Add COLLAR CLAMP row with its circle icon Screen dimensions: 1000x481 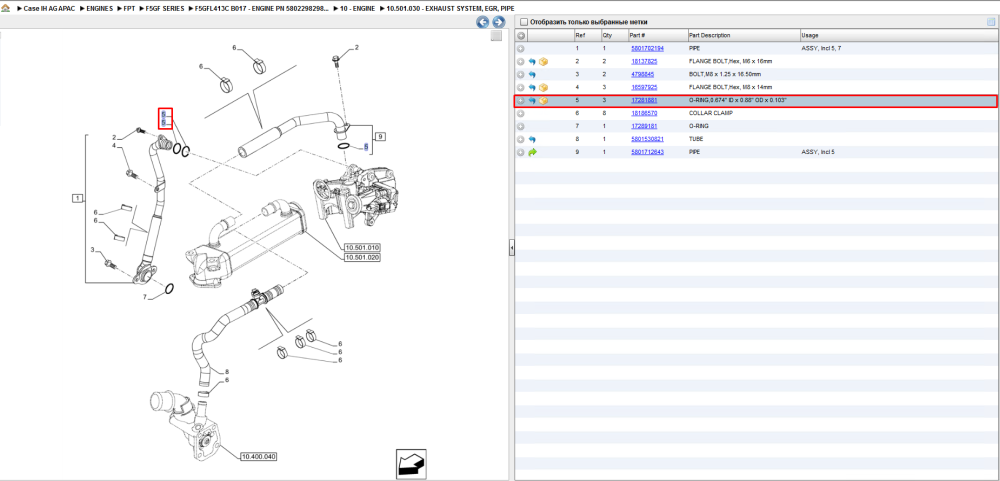521,114
